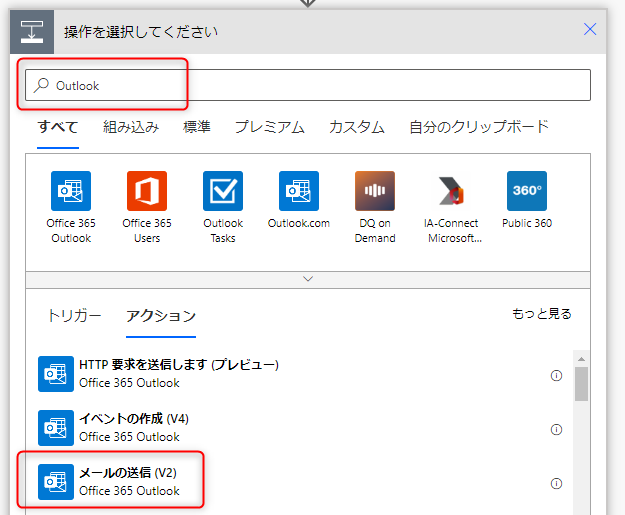Open the トリガー tab
Screen dimensions: 625x515
[74, 315]
